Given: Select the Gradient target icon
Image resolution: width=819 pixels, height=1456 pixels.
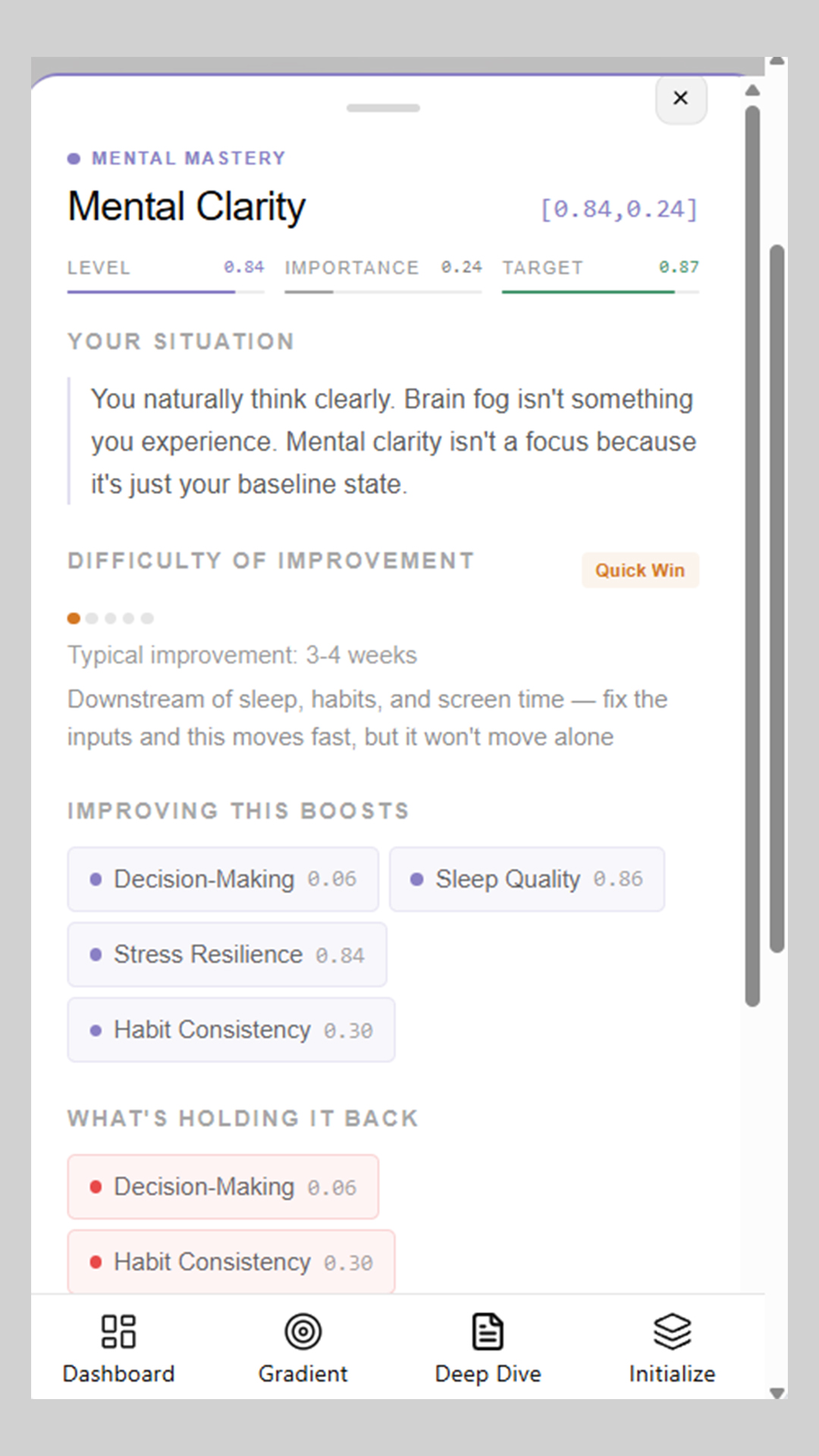Looking at the screenshot, I should click(x=303, y=1332).
